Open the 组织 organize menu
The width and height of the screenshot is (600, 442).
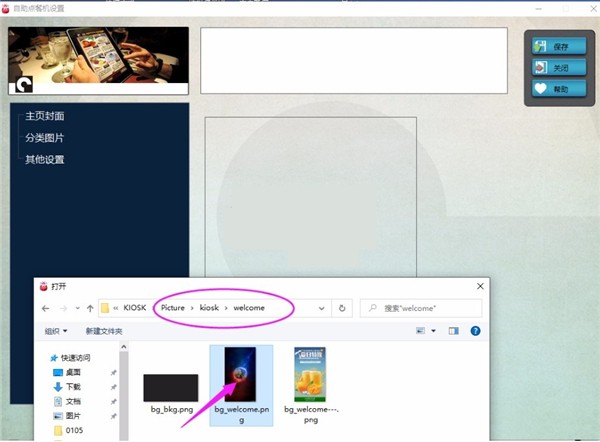(x=56, y=331)
